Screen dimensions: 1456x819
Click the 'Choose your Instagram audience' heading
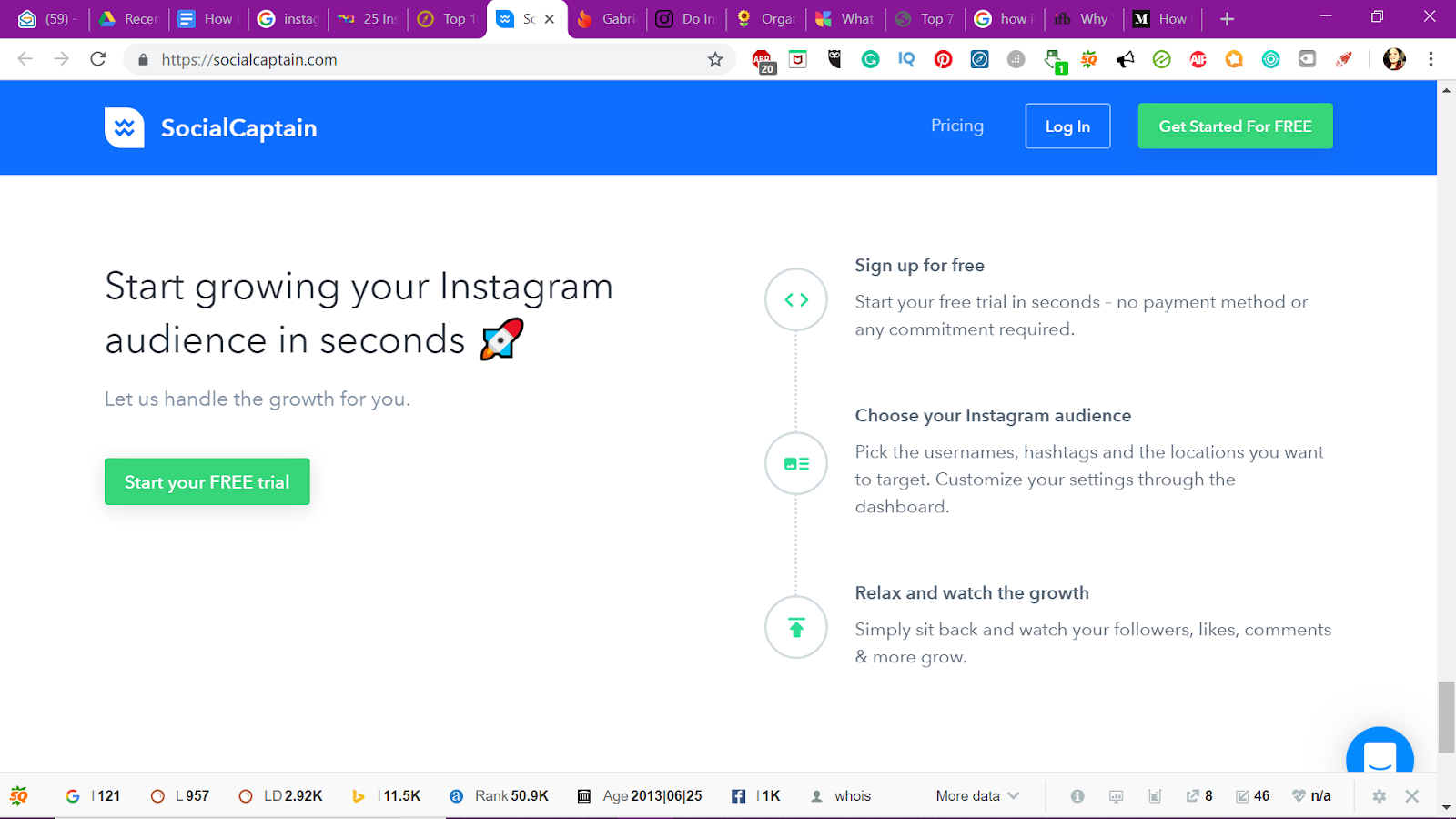pyautogui.click(x=993, y=416)
